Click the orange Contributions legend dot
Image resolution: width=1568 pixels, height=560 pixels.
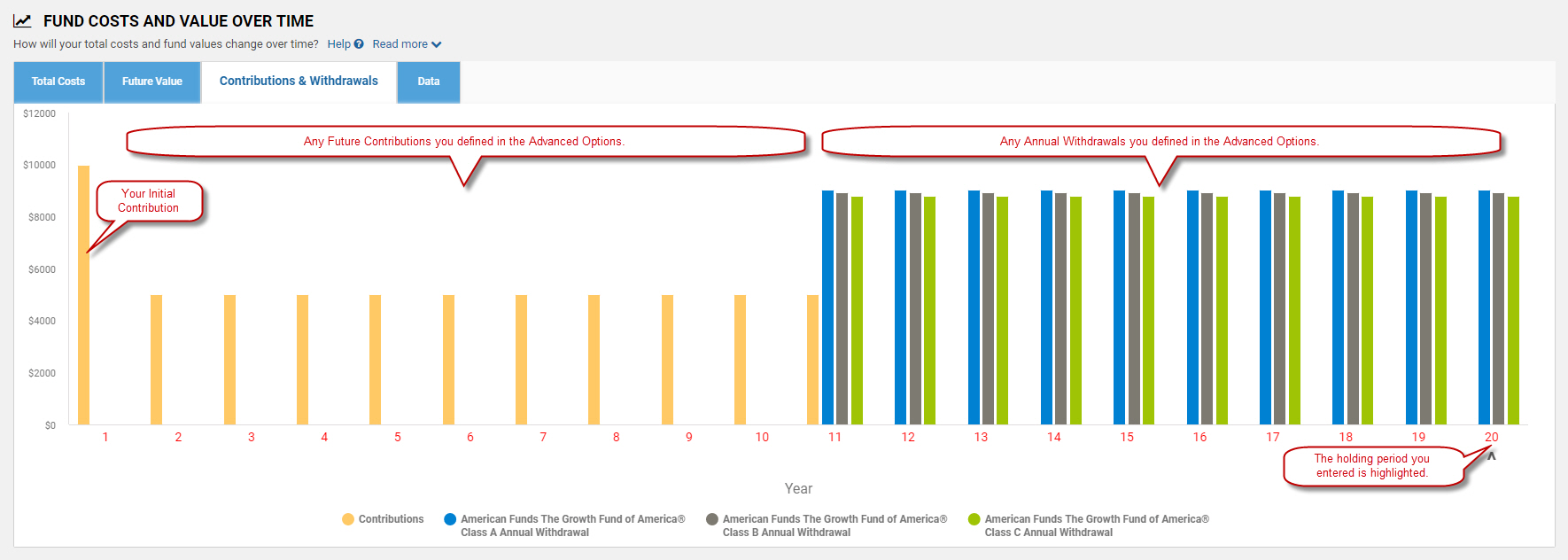(x=348, y=519)
